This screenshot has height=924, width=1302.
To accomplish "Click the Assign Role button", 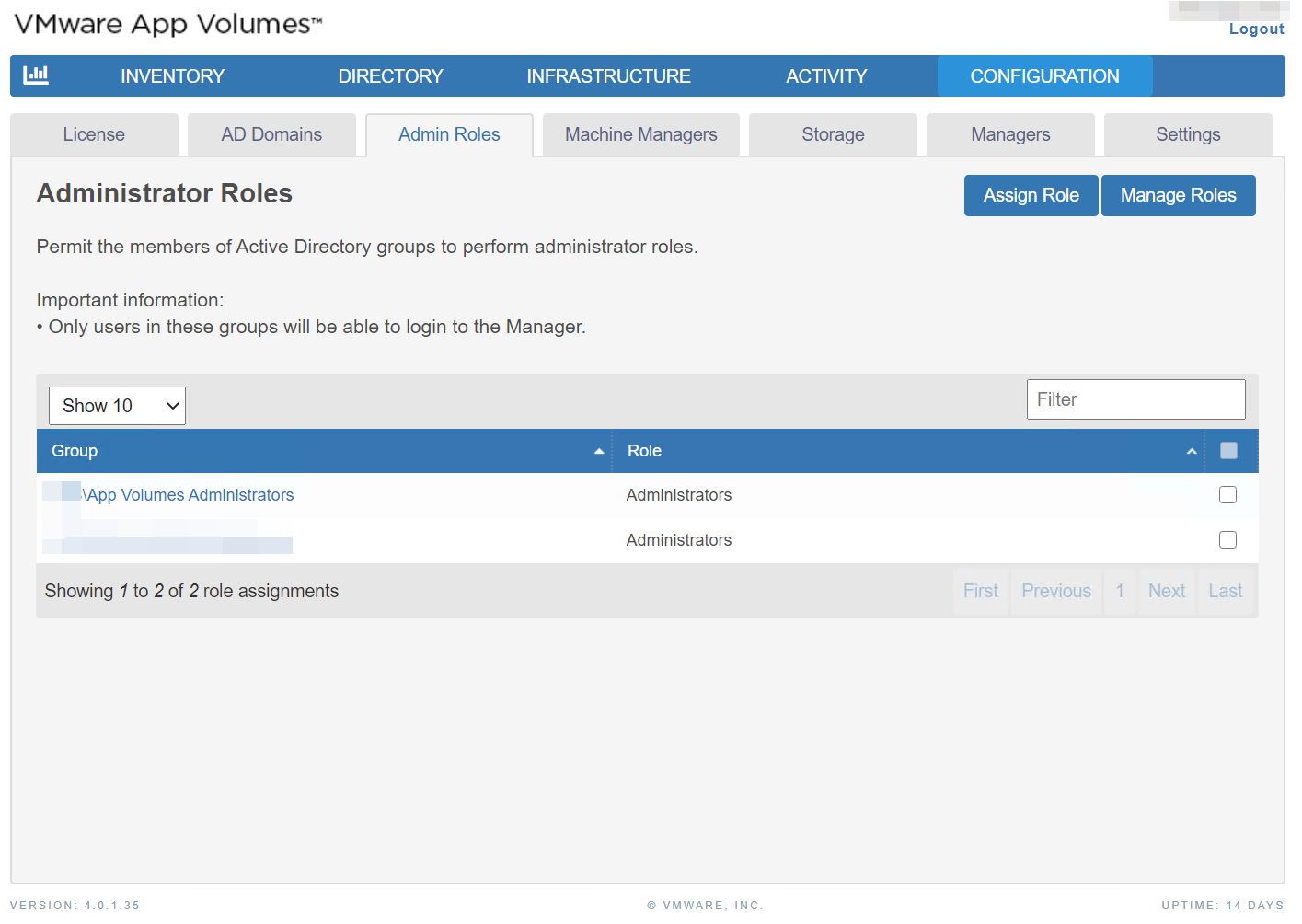I will pos(1031,195).
